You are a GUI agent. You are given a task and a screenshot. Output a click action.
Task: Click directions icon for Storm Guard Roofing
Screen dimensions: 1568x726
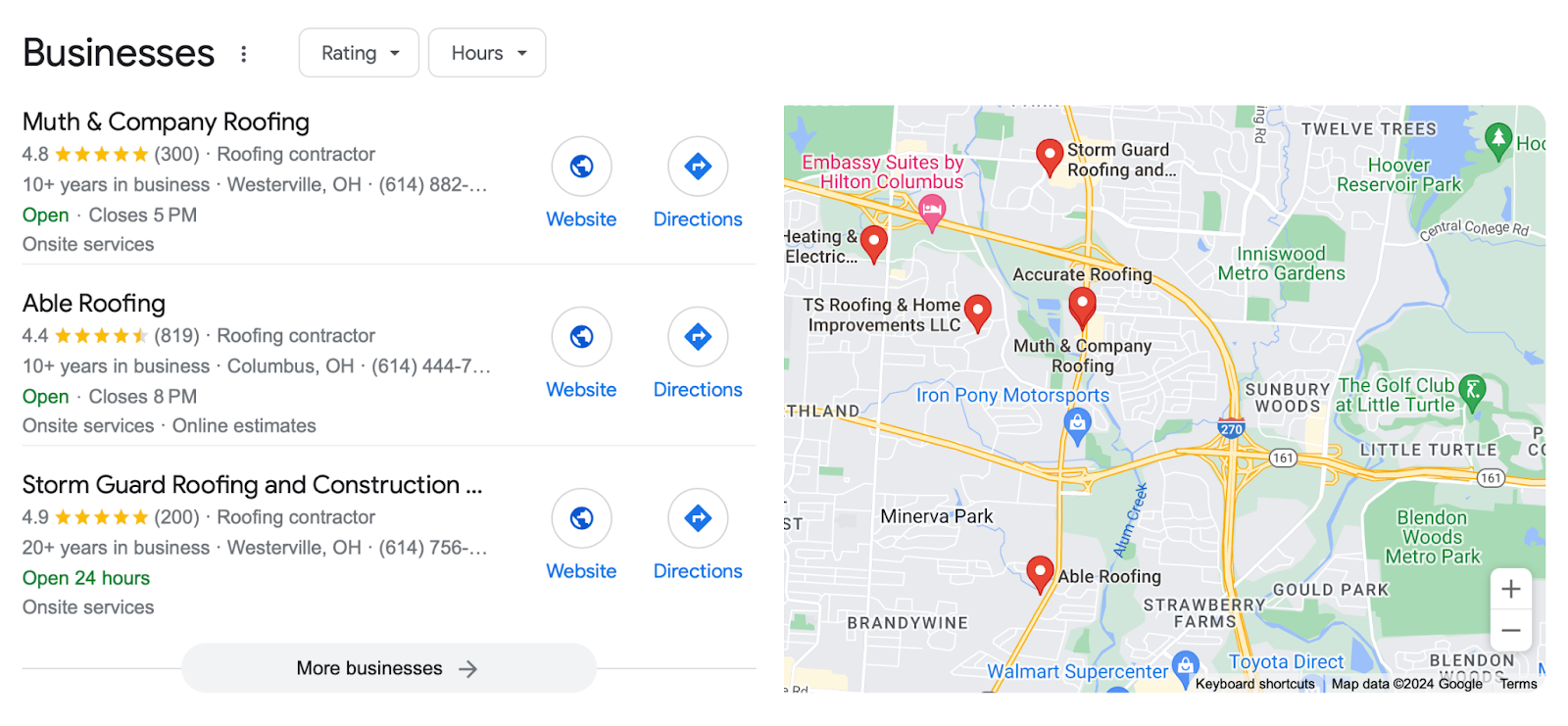(x=698, y=518)
